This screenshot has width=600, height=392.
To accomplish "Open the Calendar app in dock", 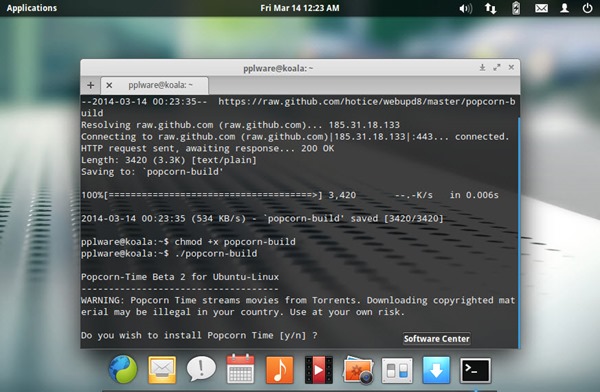I will tap(240, 369).
